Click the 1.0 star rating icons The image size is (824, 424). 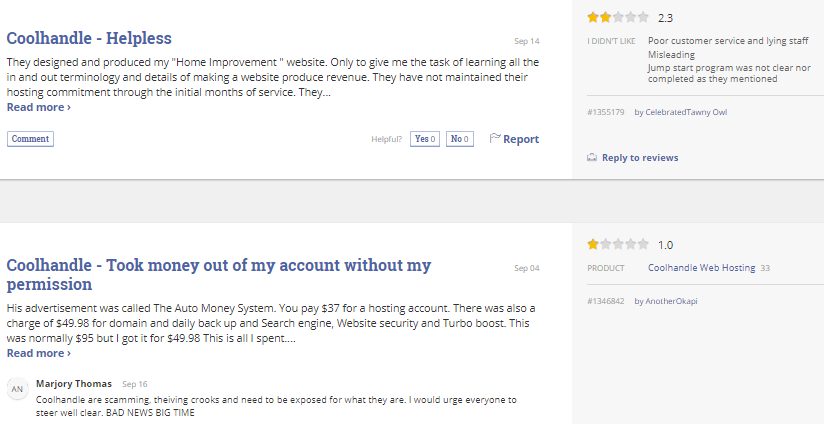pos(618,244)
